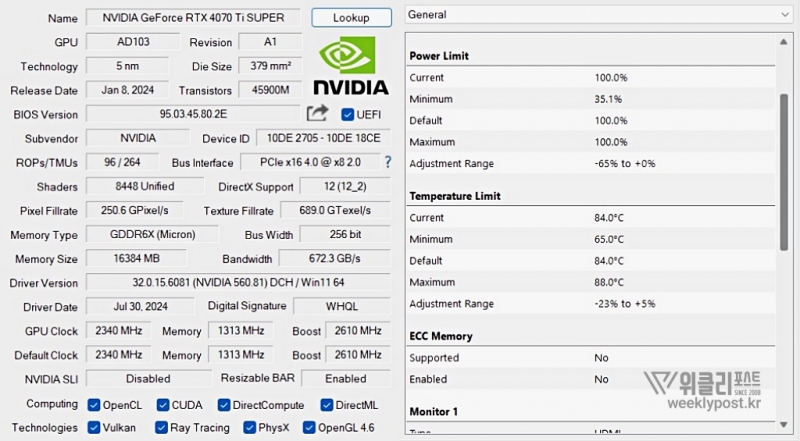The image size is (800, 441).
Task: Click the Power Limit Adjustment Range -65% to +0%
Action: [625, 164]
